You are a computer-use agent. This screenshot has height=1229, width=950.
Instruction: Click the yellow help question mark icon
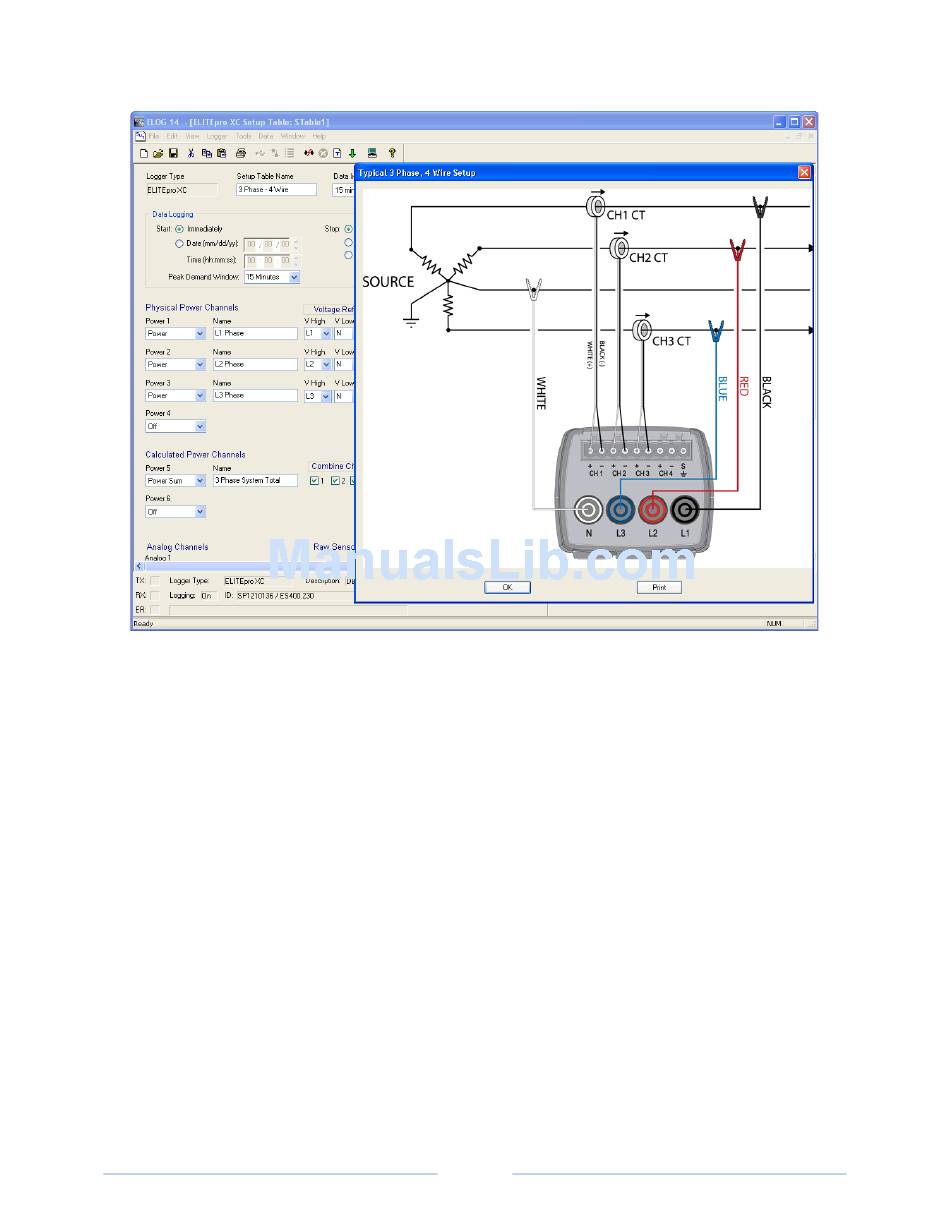(392, 153)
